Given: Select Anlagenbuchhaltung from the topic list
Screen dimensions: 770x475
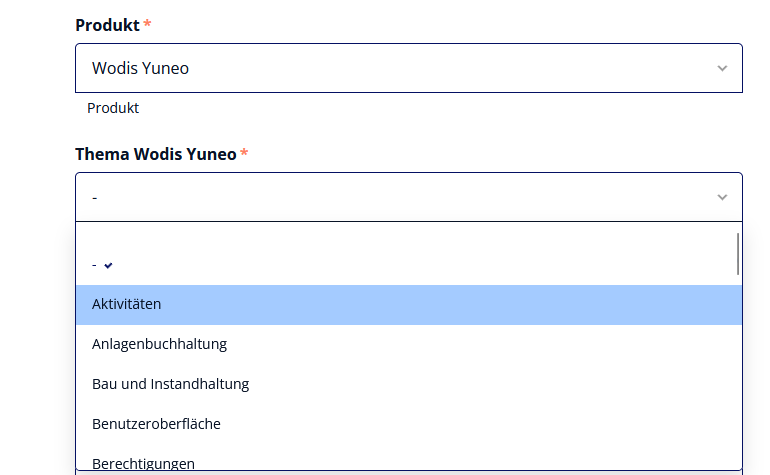Looking at the screenshot, I should point(409,344).
